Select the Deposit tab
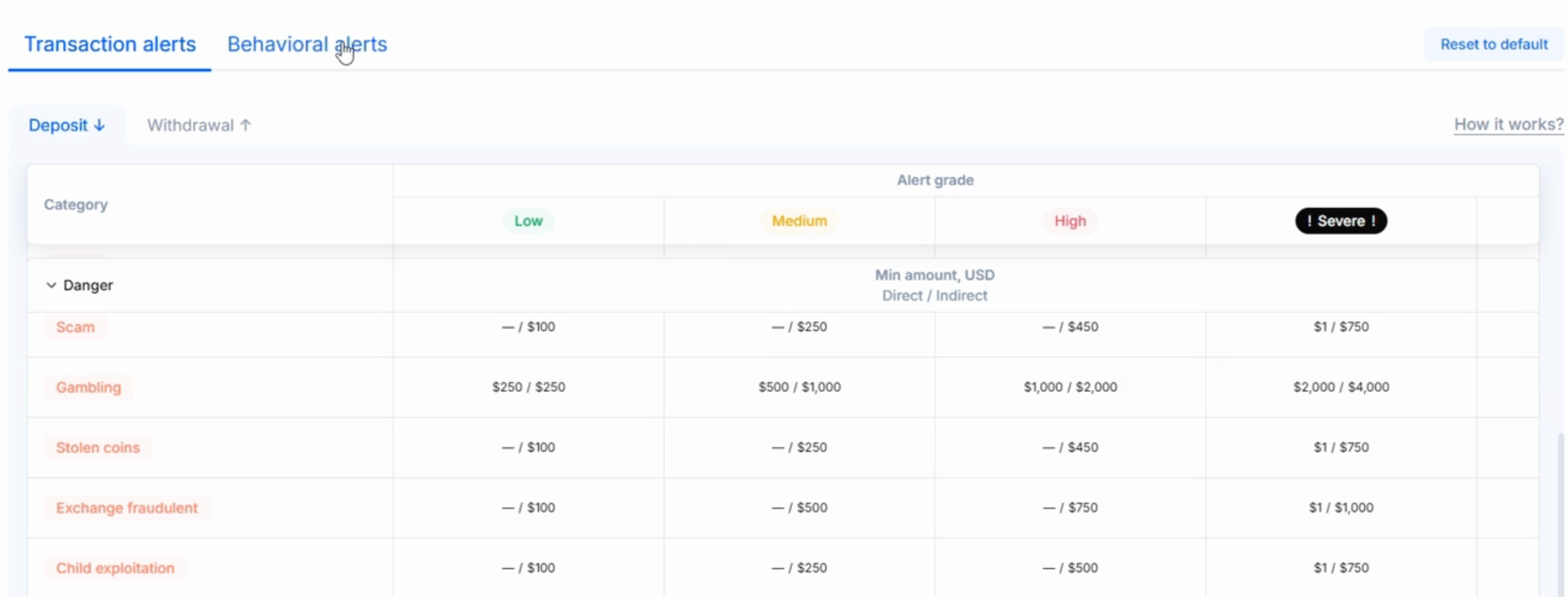Viewport: 1568px width, 597px height. [x=67, y=126]
